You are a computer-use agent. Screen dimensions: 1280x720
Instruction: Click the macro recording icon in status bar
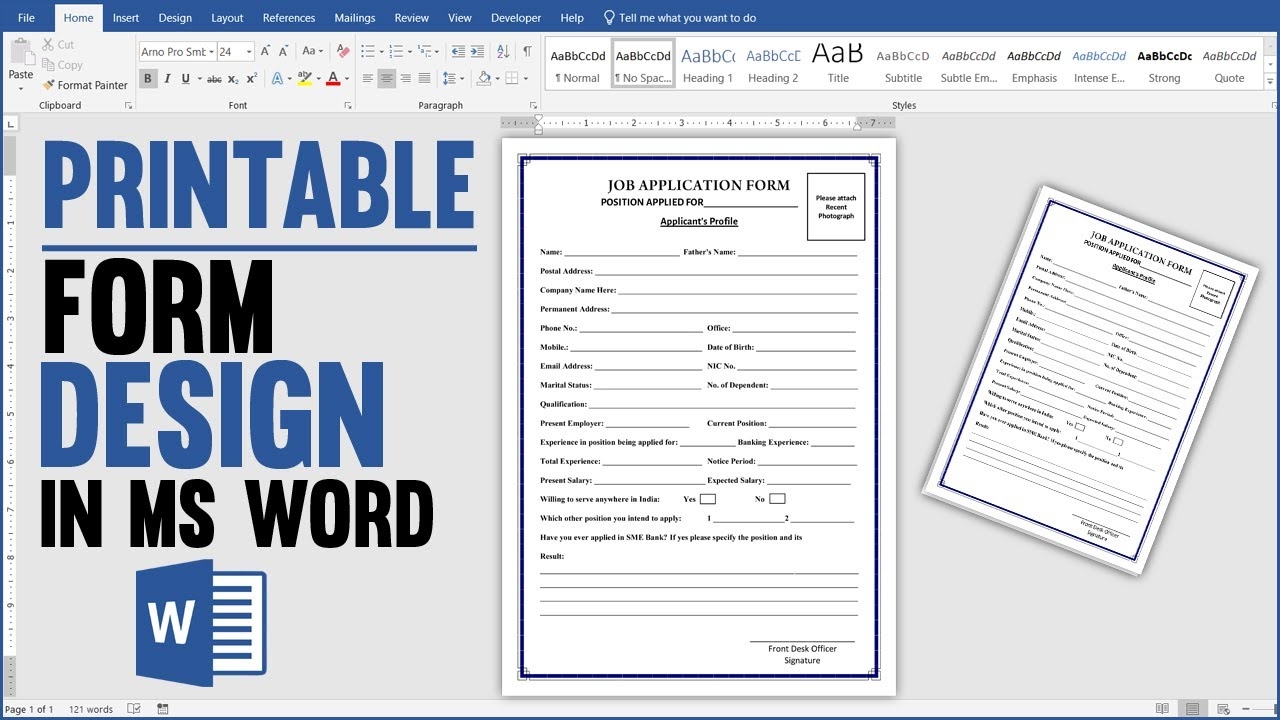point(163,709)
